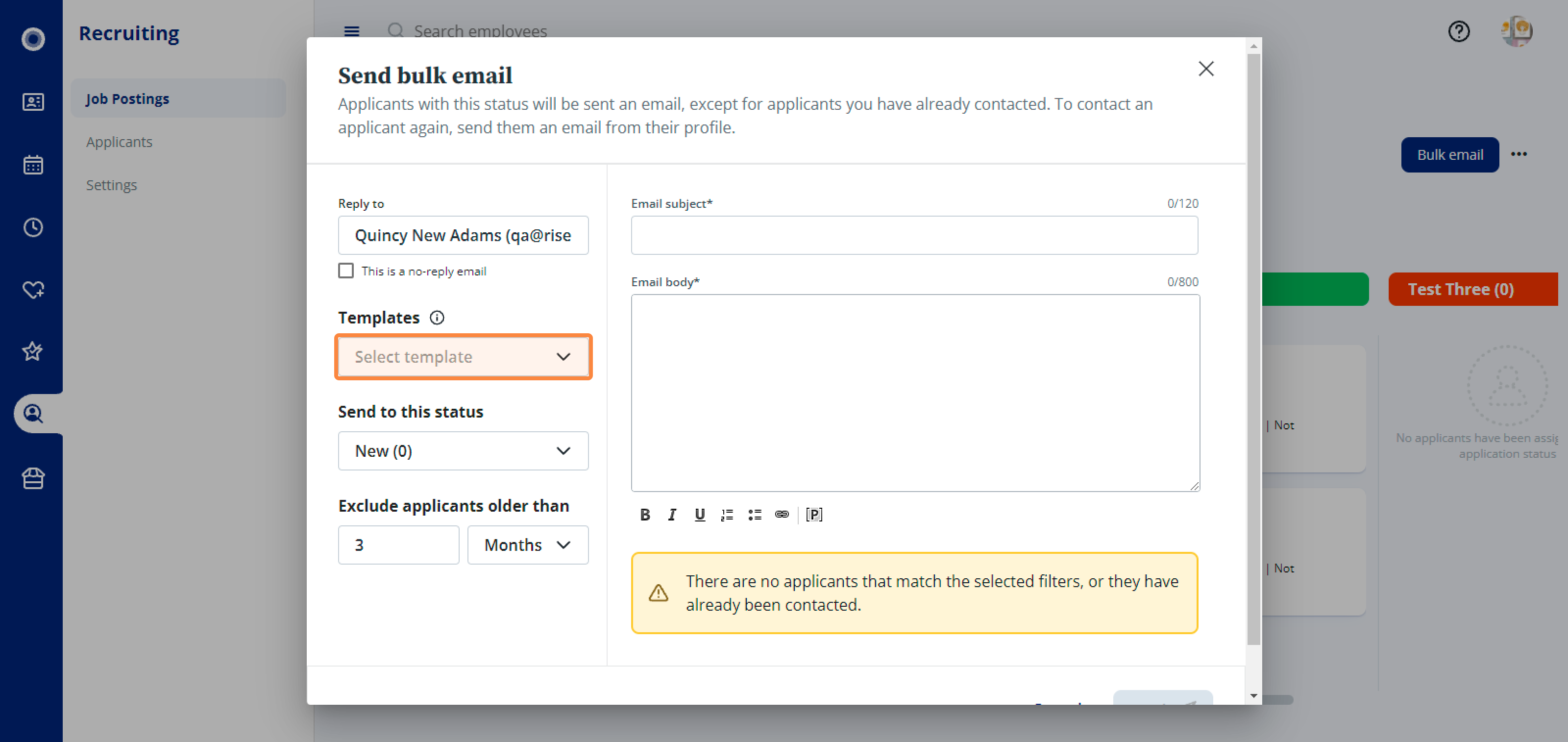This screenshot has height=742, width=1568.
Task: Open the user profile avatar
Action: (1516, 31)
